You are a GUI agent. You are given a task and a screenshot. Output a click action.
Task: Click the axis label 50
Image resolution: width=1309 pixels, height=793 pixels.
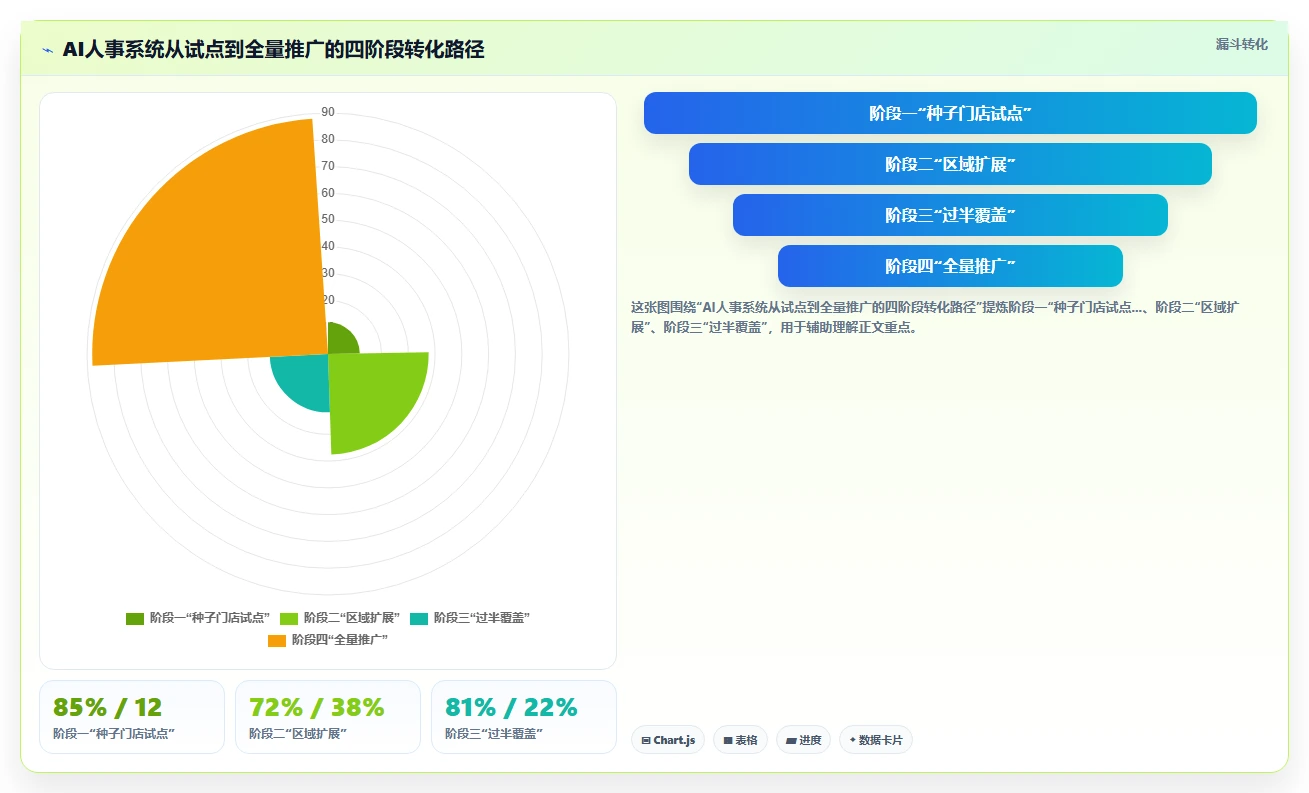pyautogui.click(x=328, y=219)
